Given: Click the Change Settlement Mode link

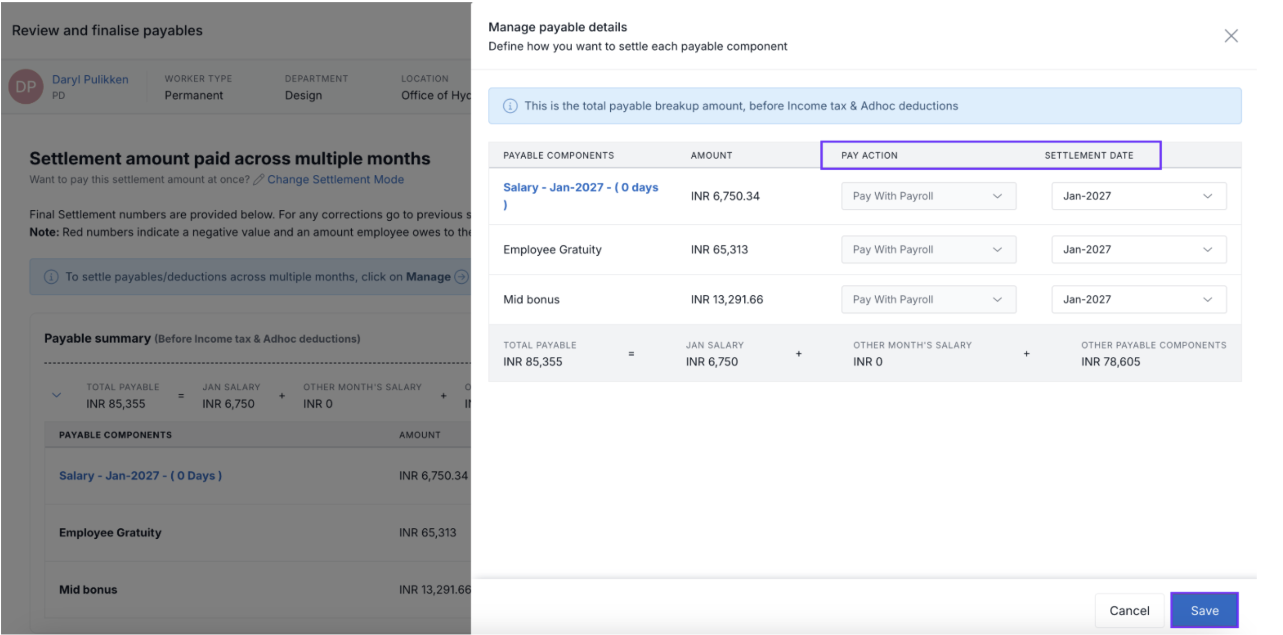Looking at the screenshot, I should tap(335, 180).
